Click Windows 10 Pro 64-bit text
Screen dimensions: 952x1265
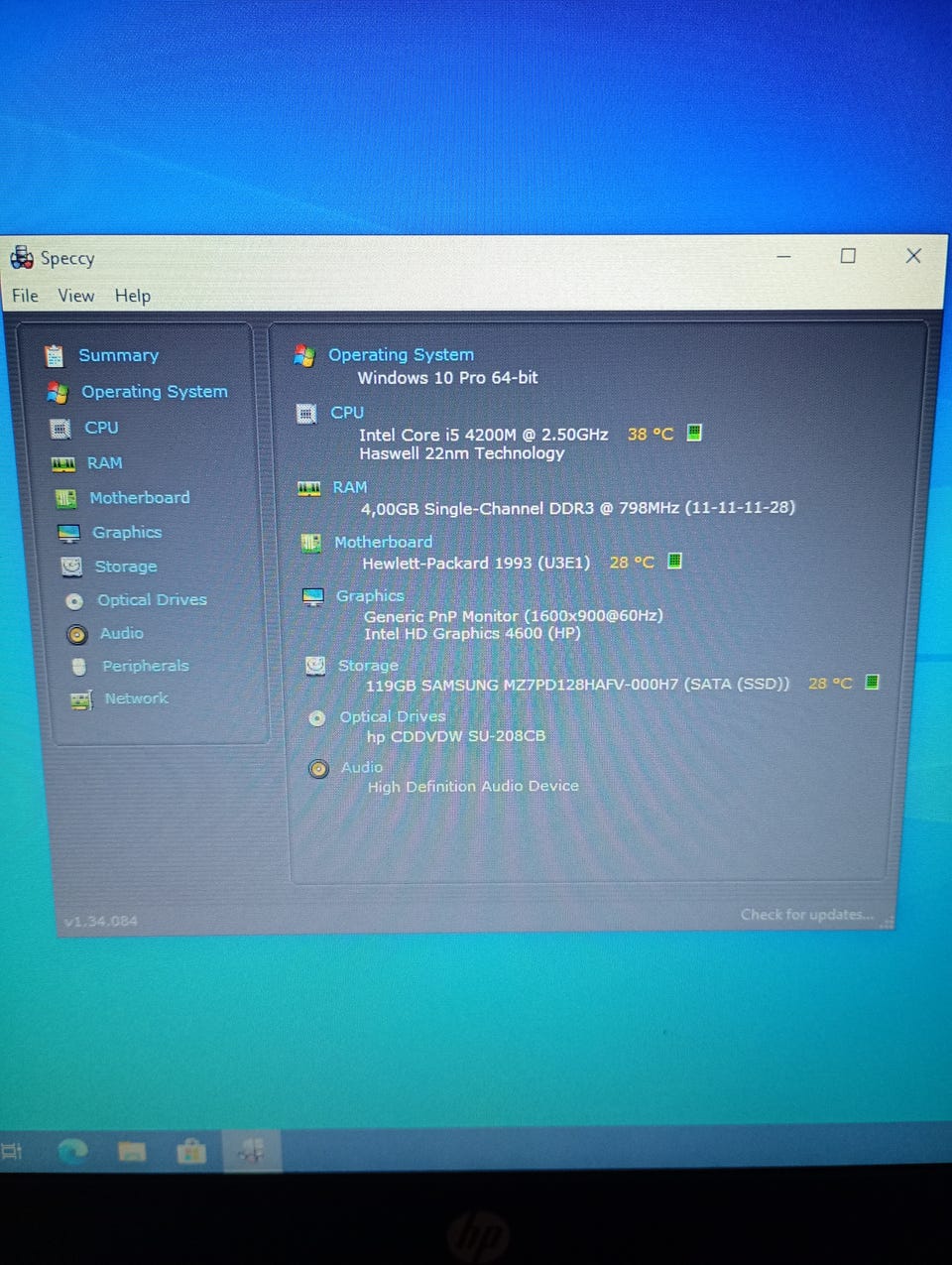click(x=448, y=378)
